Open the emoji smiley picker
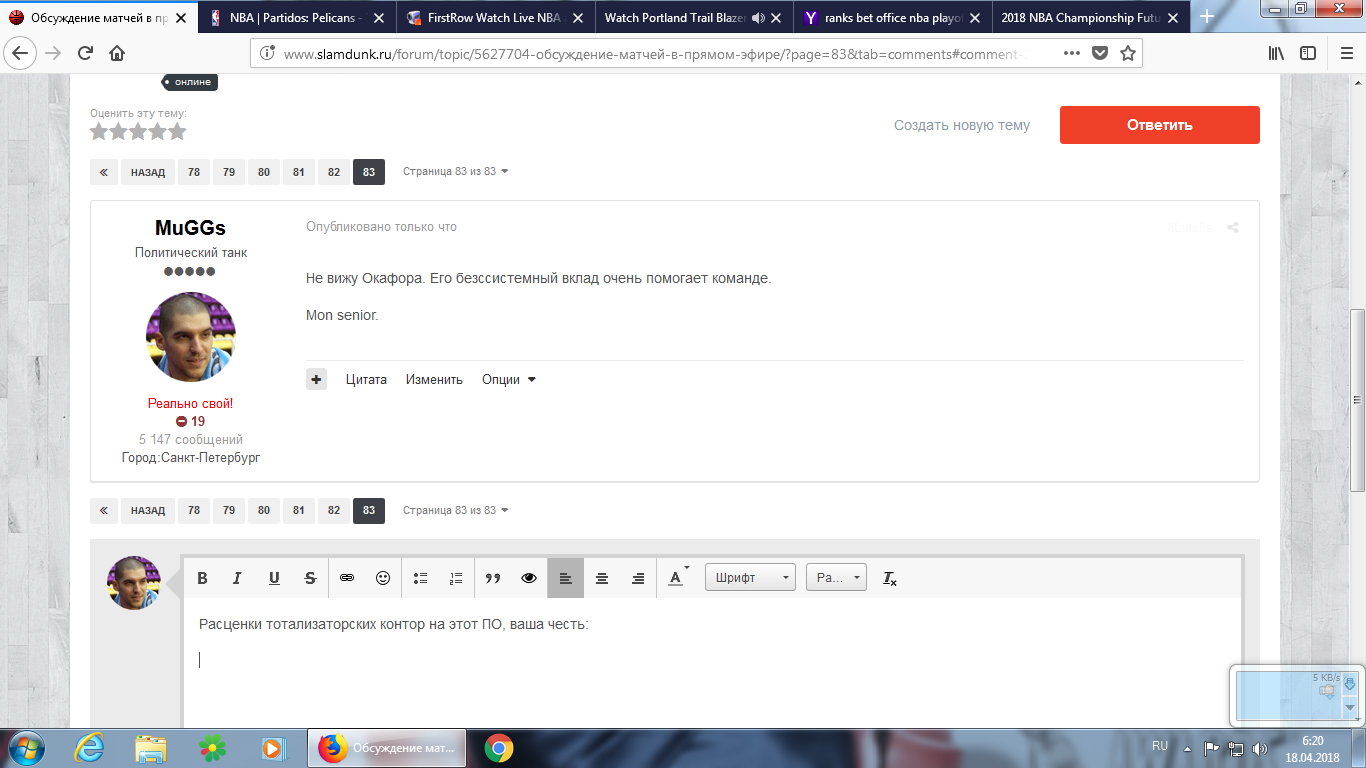The image size is (1366, 768). 383,578
